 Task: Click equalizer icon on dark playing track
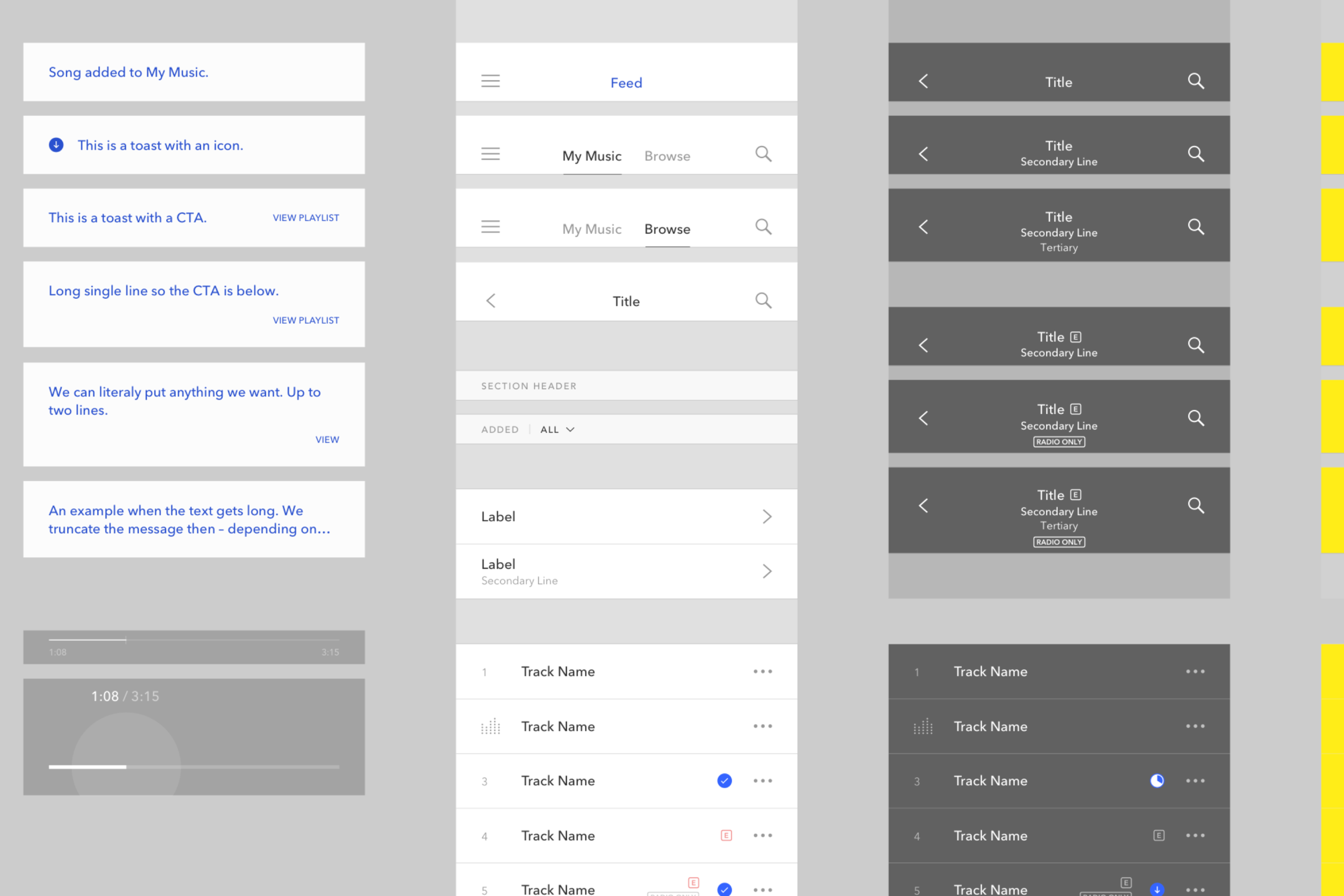923,726
